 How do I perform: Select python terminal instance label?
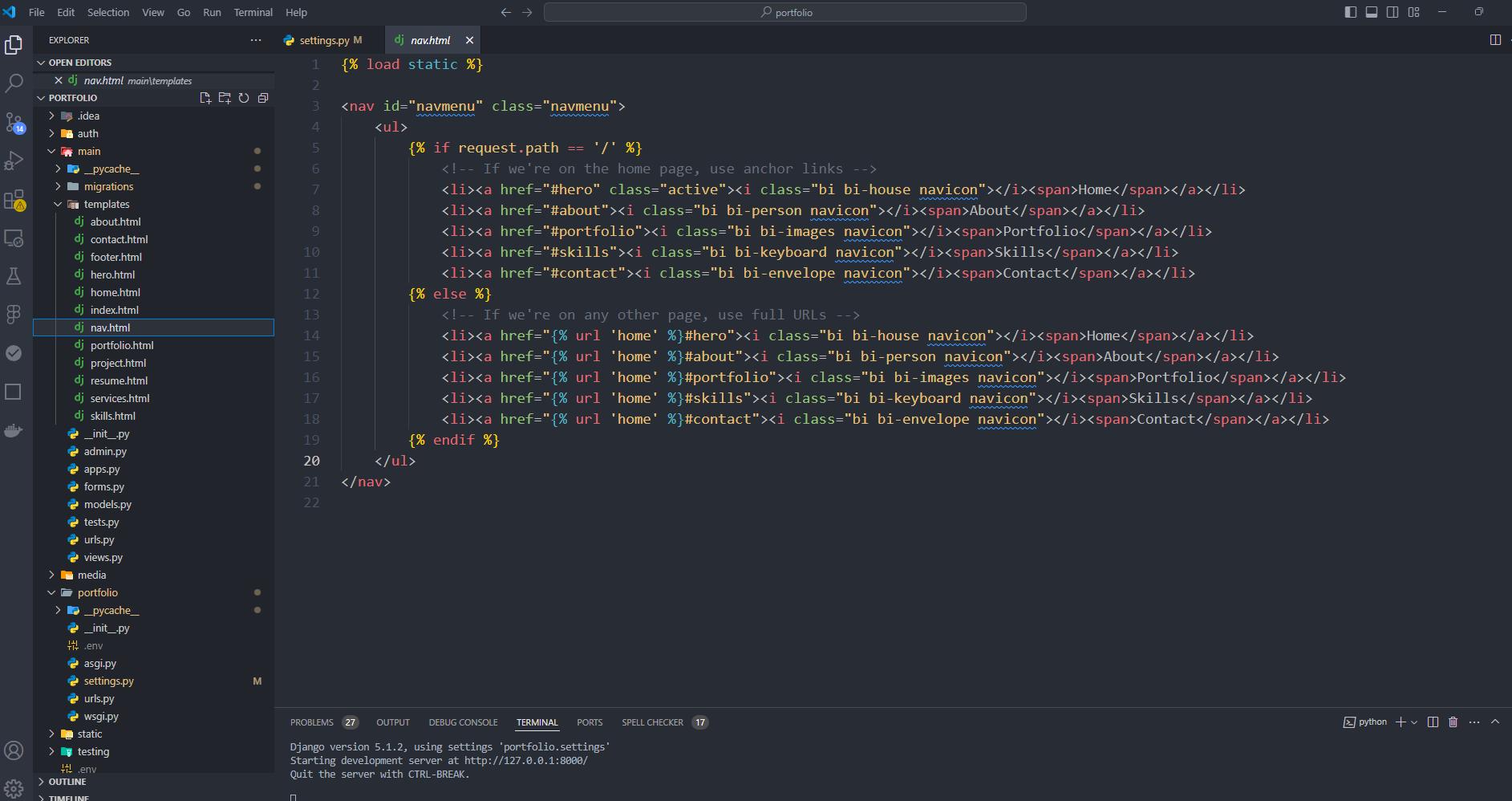click(x=1365, y=722)
